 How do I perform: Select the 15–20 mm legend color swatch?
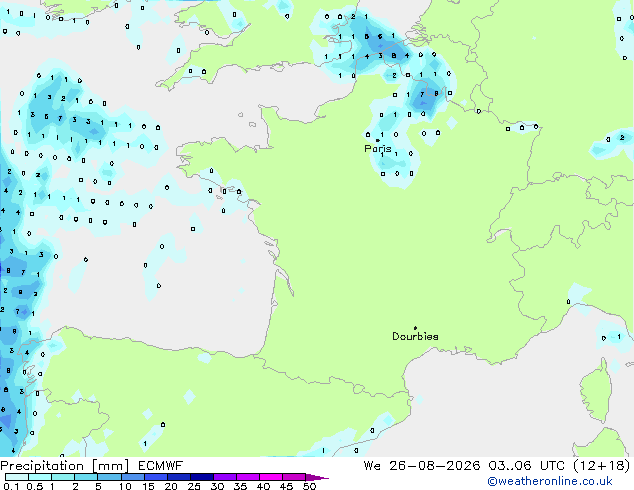tap(155, 477)
